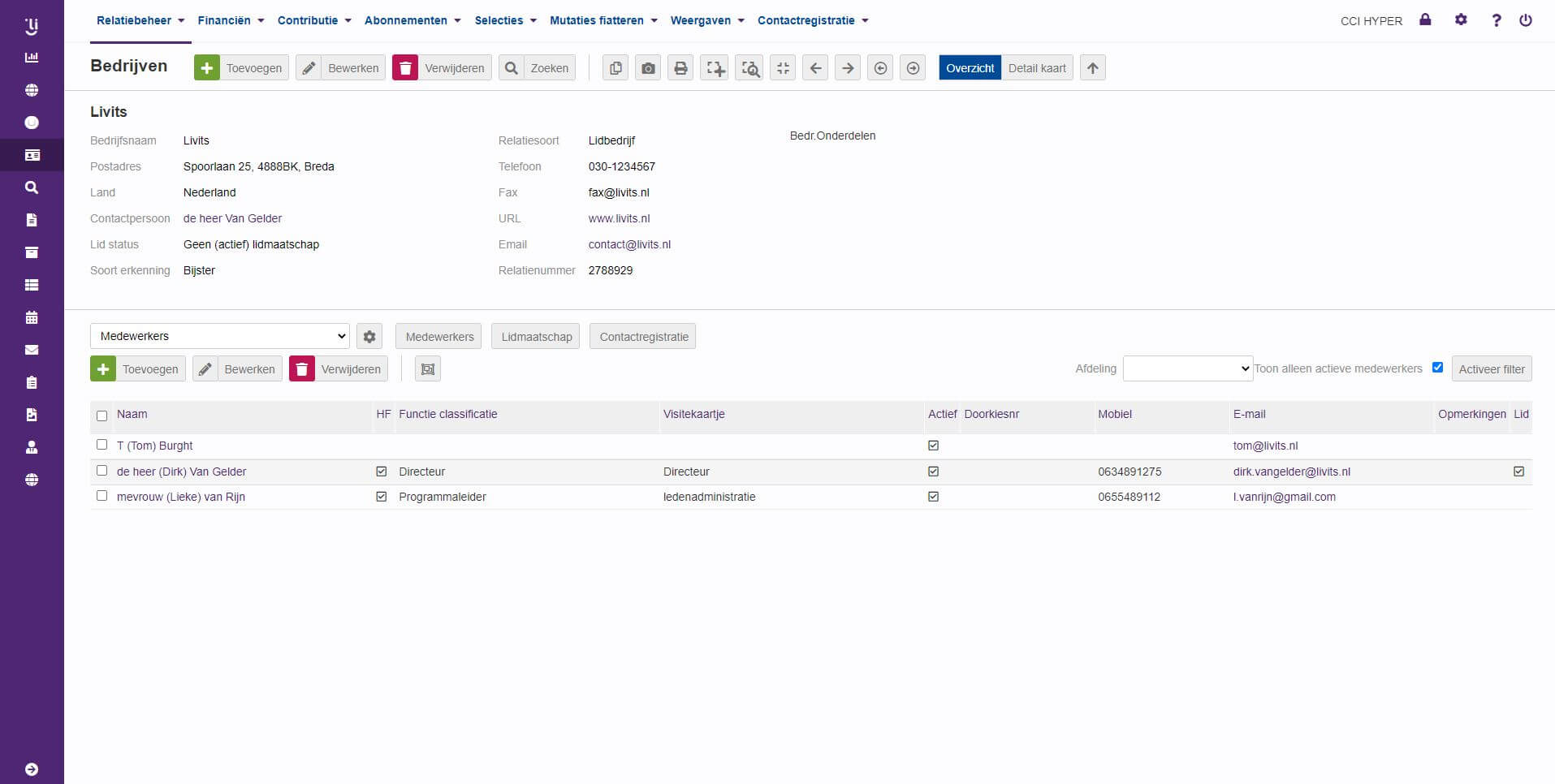Expand the Abonnementen menu
This screenshot has width=1555, height=784.
pyautogui.click(x=413, y=20)
